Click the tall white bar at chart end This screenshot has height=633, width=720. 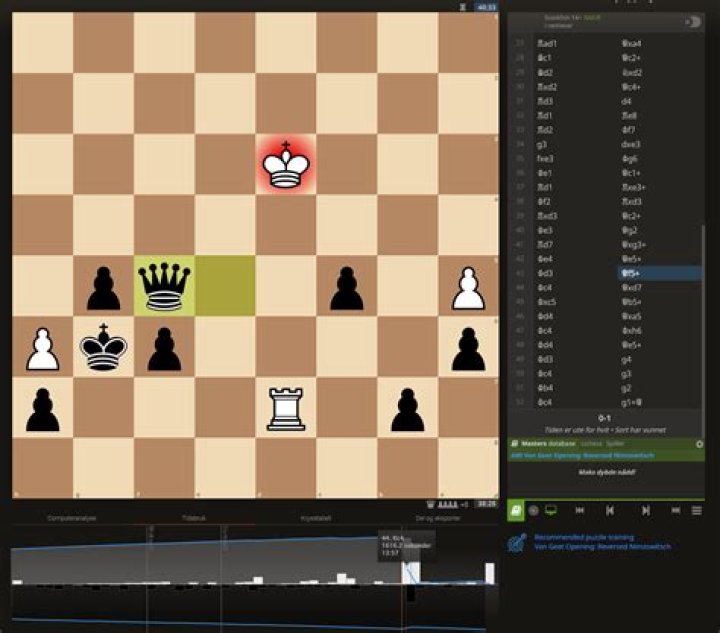[x=490, y=573]
